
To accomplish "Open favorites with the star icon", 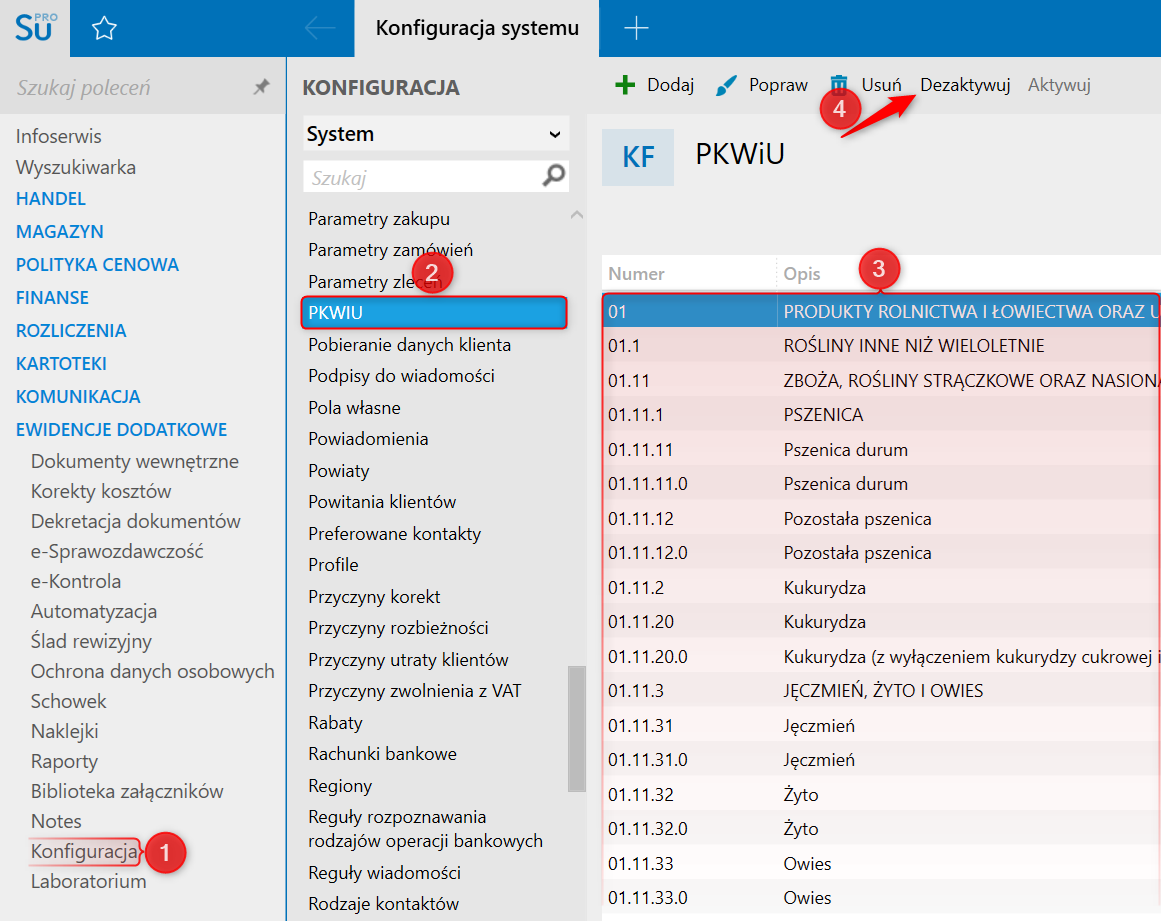I will pos(104,29).
